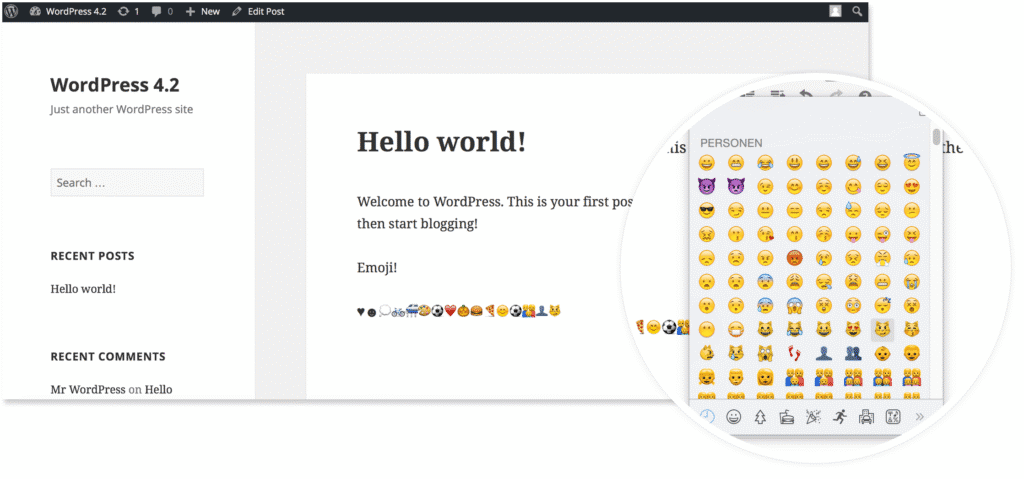Click the user avatar in admin bar
The width and height of the screenshot is (1024, 479).
coord(835,11)
